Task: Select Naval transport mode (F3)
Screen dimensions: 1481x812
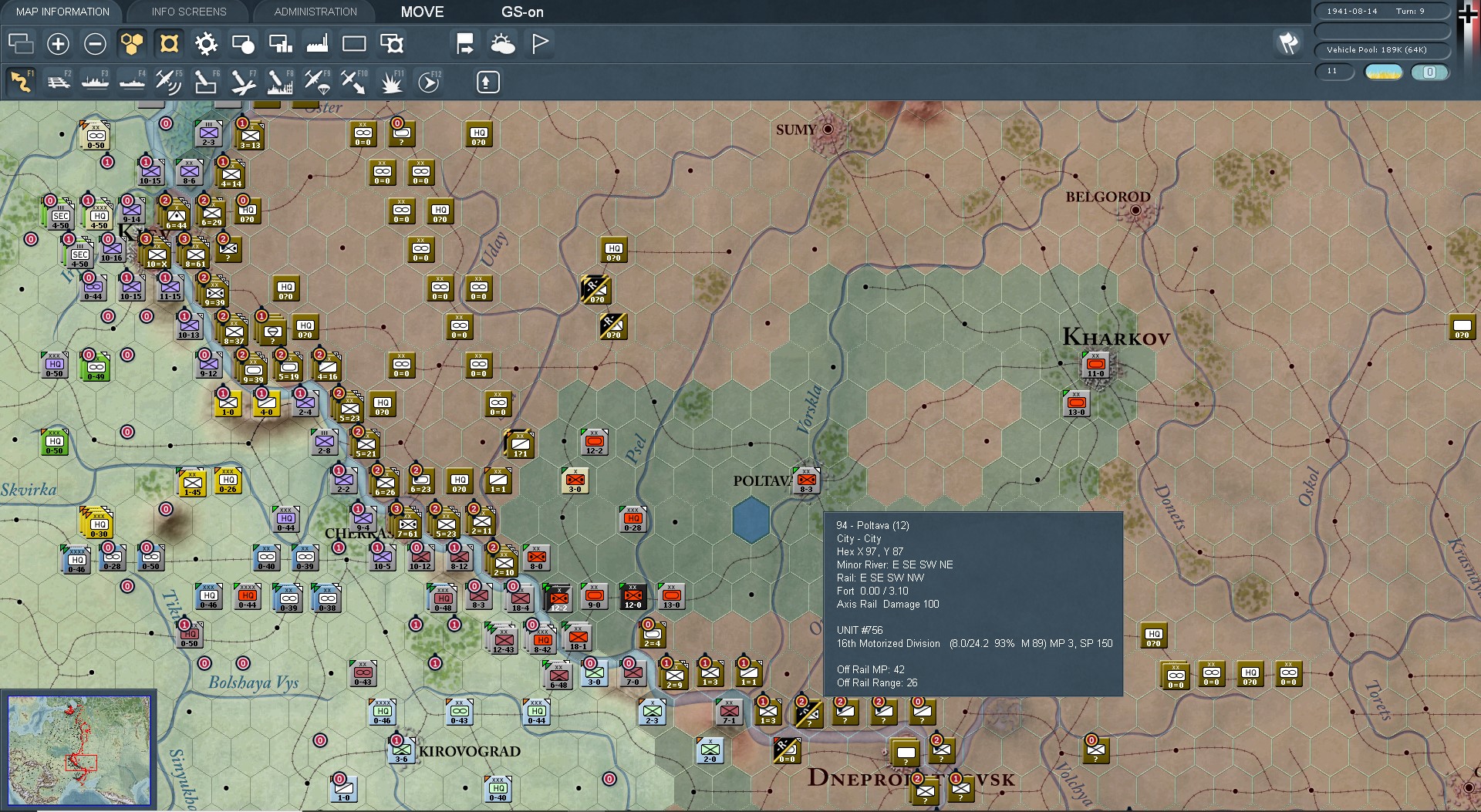Action: 95,82
